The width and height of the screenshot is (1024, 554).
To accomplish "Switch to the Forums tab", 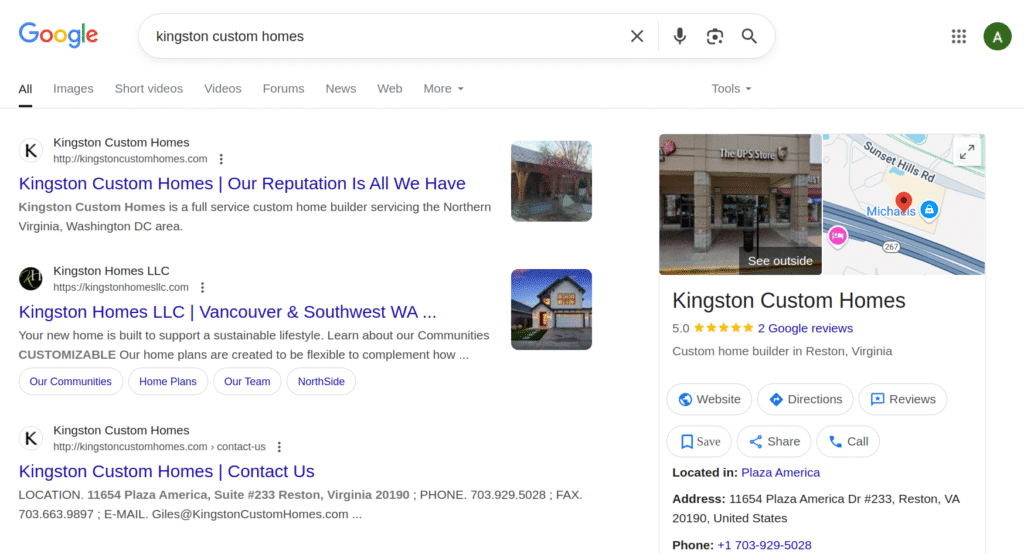I will click(283, 89).
